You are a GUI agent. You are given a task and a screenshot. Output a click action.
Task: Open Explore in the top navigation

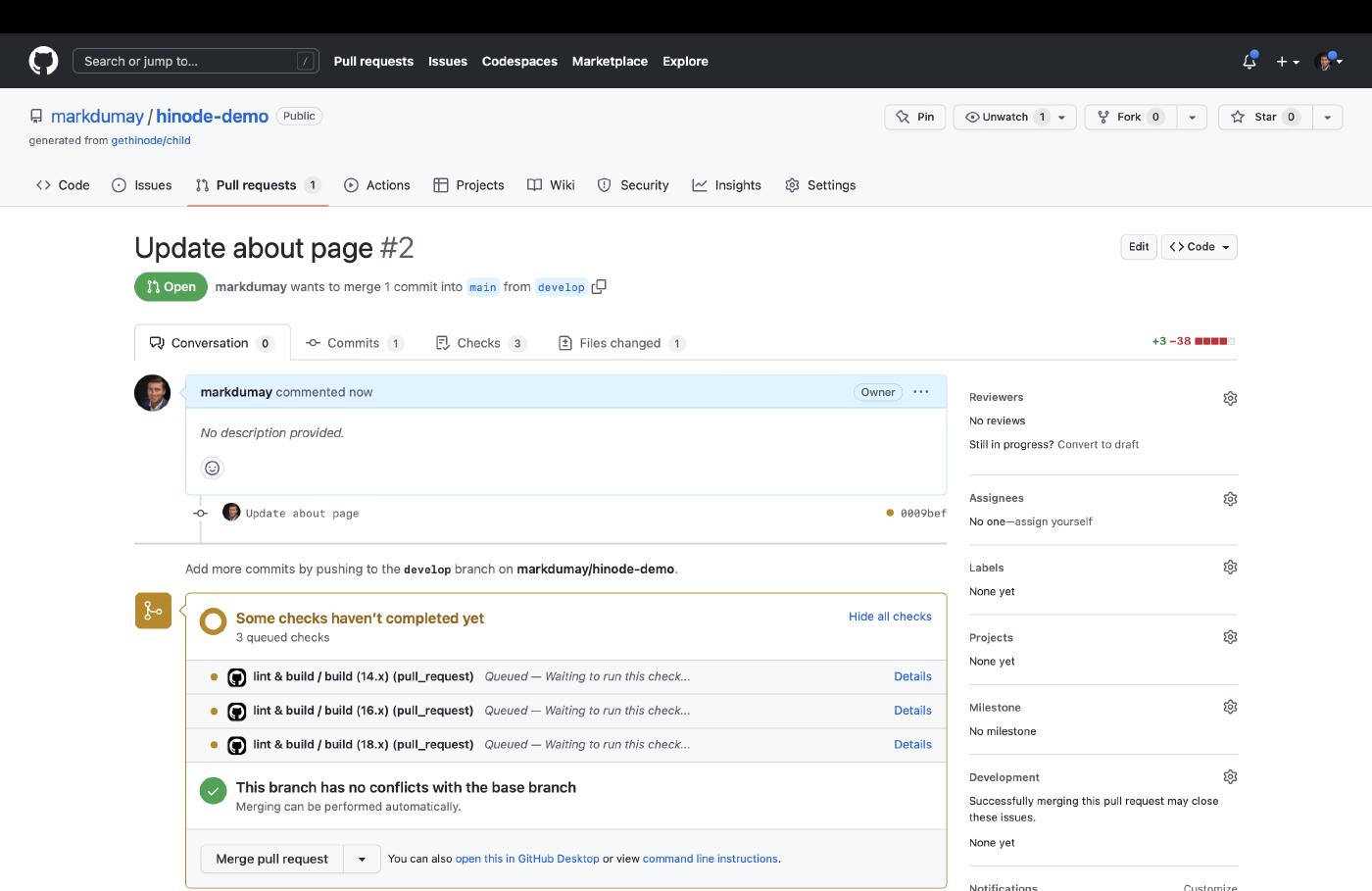point(685,61)
